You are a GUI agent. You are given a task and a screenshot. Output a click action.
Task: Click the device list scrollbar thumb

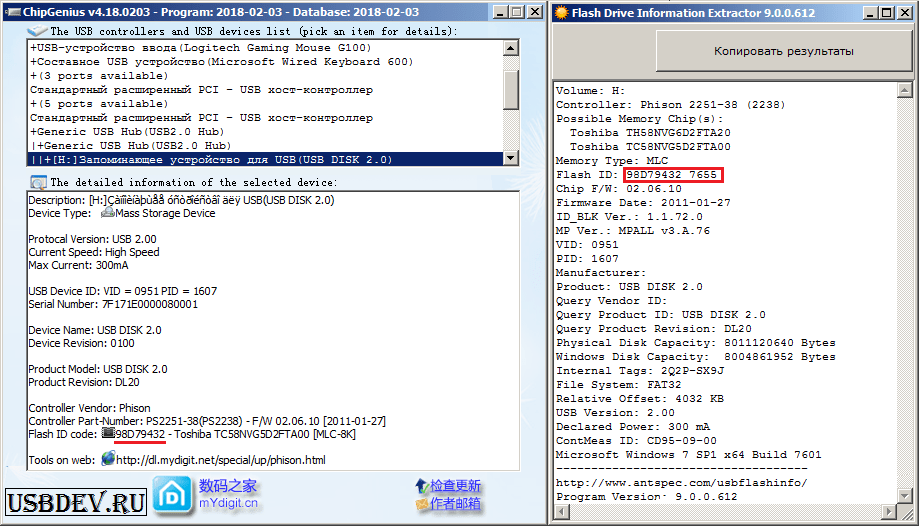pos(511,90)
